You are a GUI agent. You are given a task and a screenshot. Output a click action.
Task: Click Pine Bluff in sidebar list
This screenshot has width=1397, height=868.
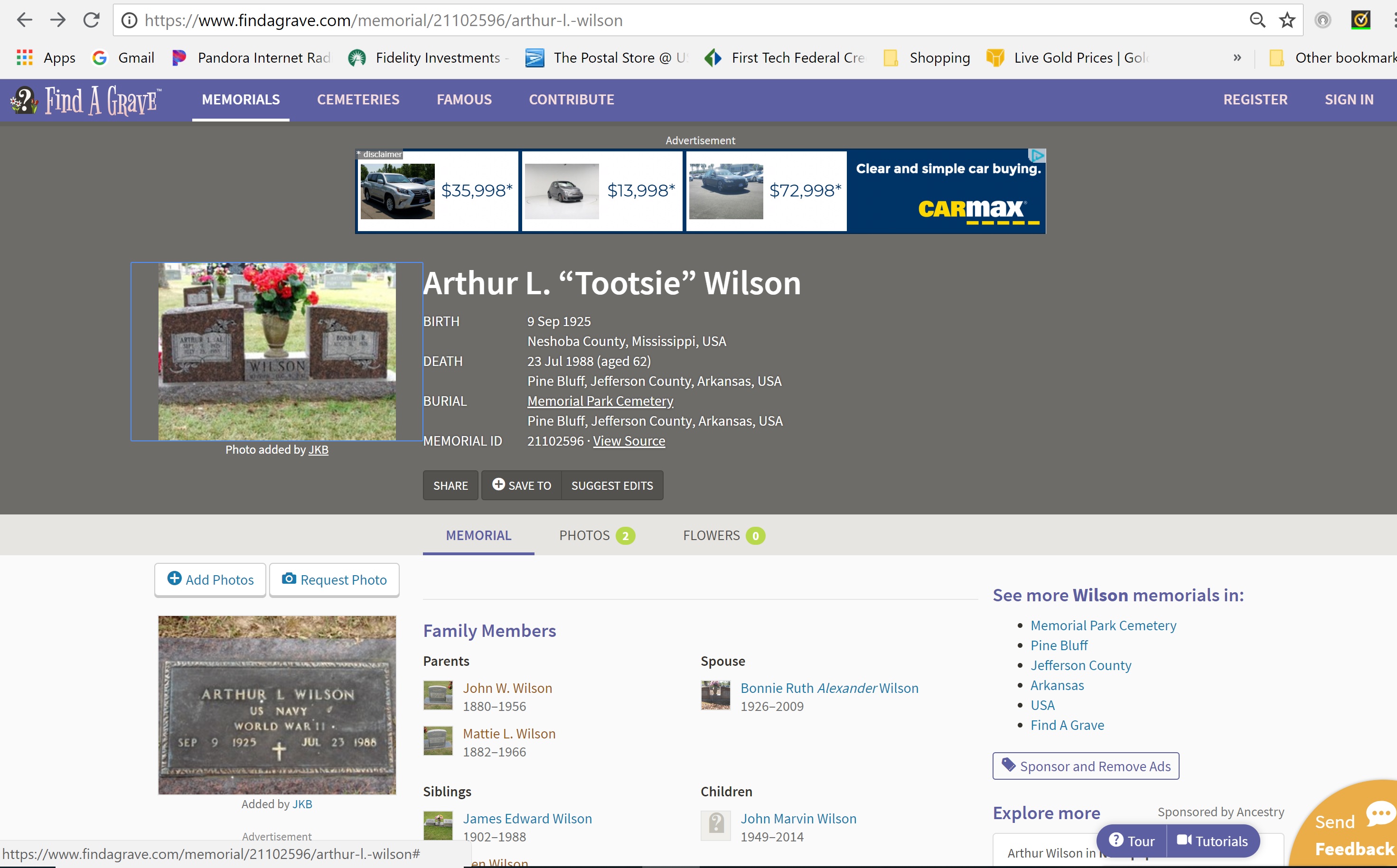pos(1059,646)
